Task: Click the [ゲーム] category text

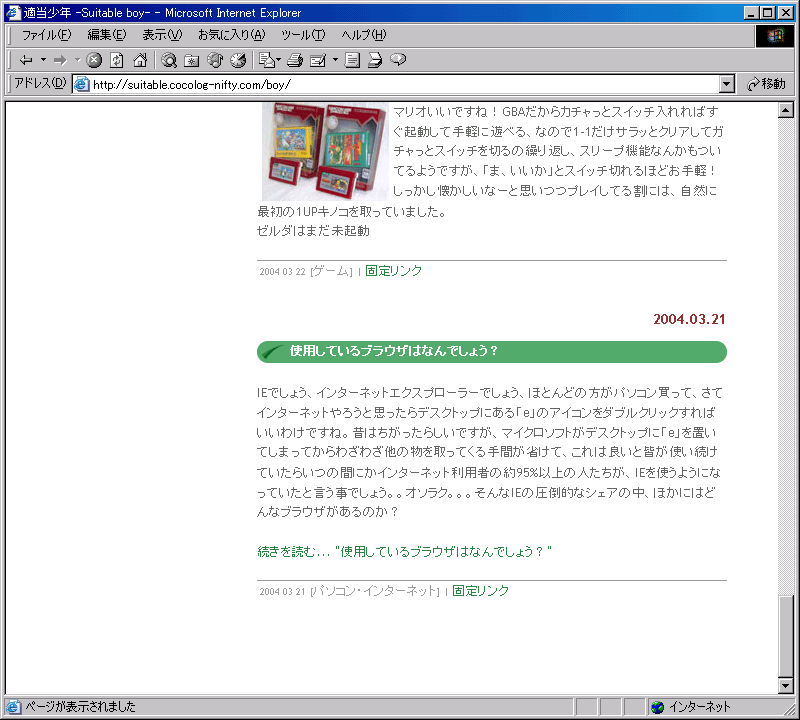Action: 332,271
